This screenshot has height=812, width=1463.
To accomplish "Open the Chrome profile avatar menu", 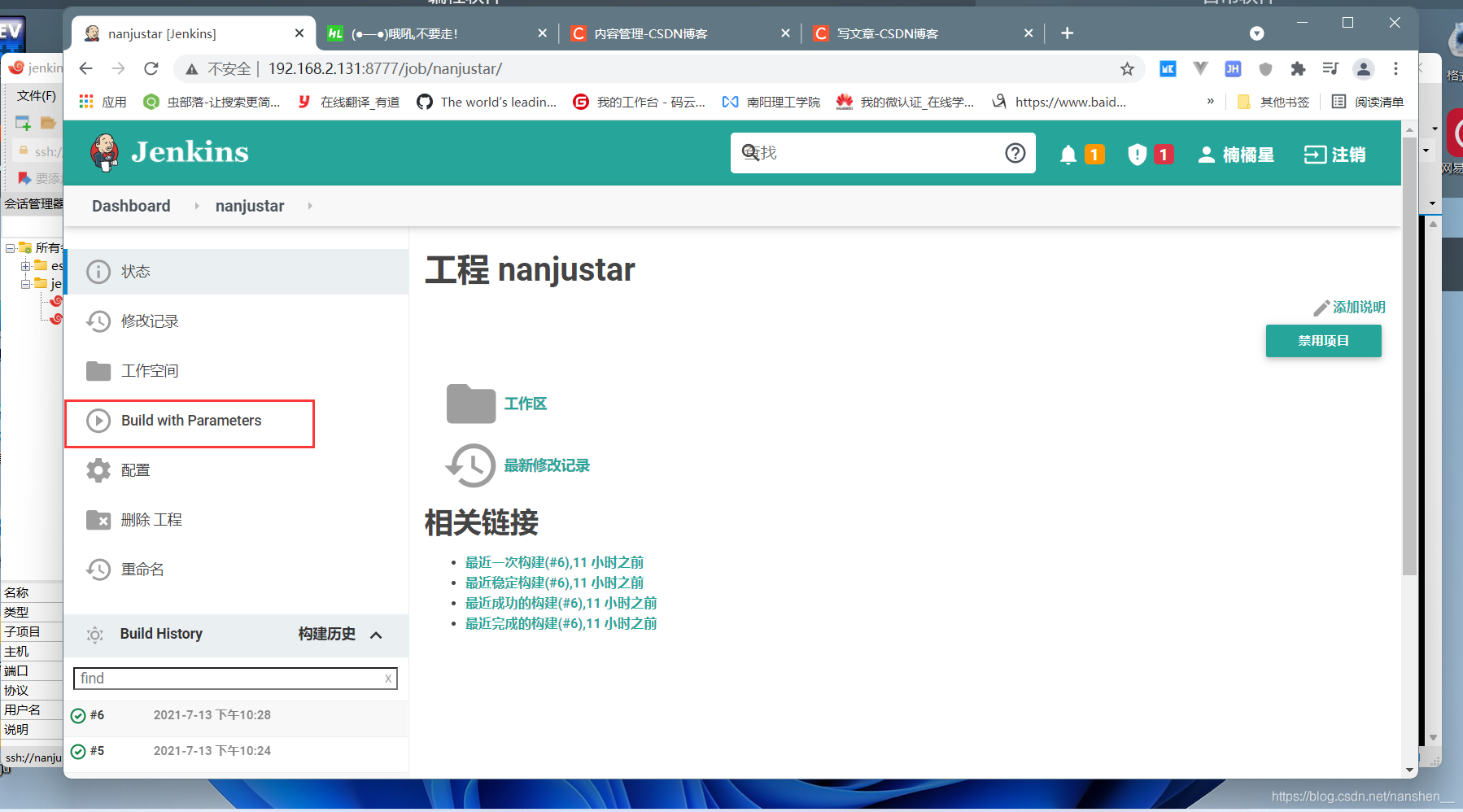I will [1364, 69].
